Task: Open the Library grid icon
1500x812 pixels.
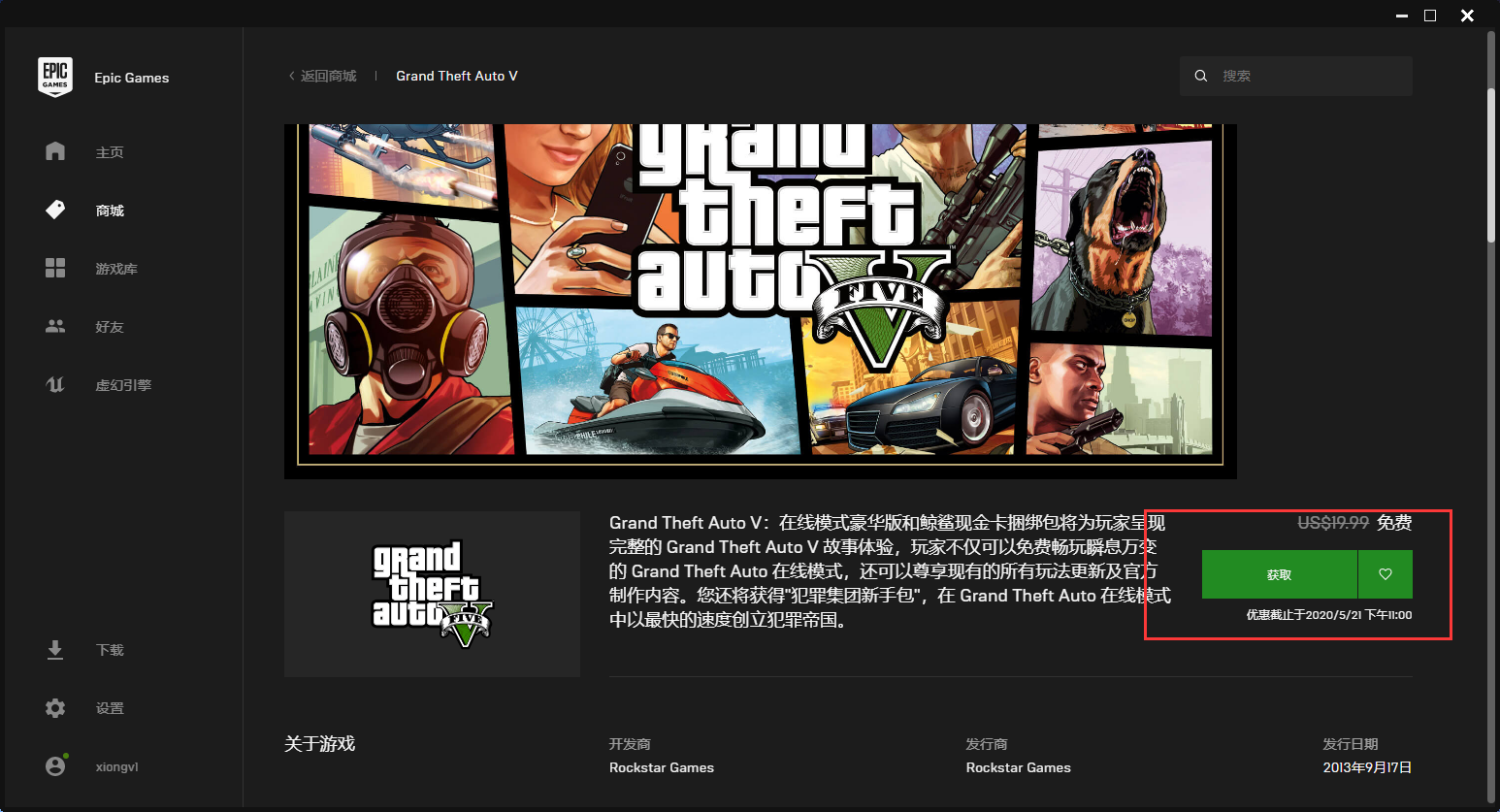Action: (55, 268)
